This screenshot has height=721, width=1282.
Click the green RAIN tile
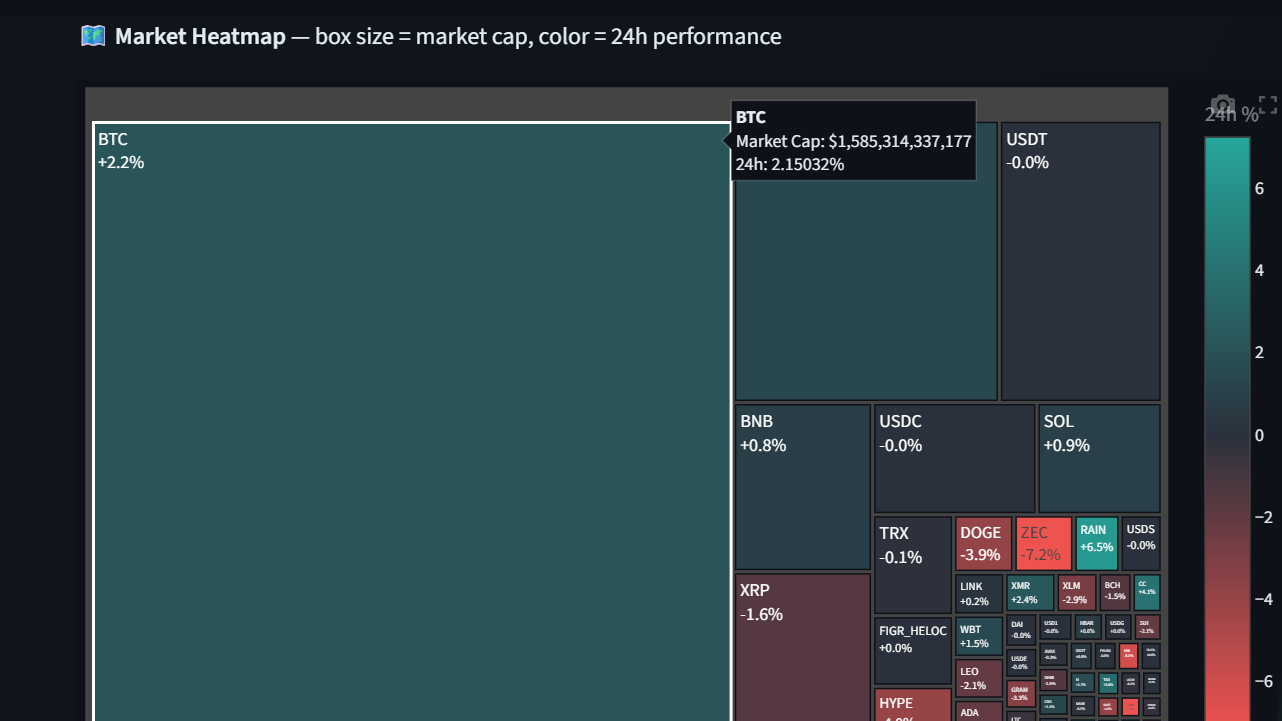(x=1097, y=543)
